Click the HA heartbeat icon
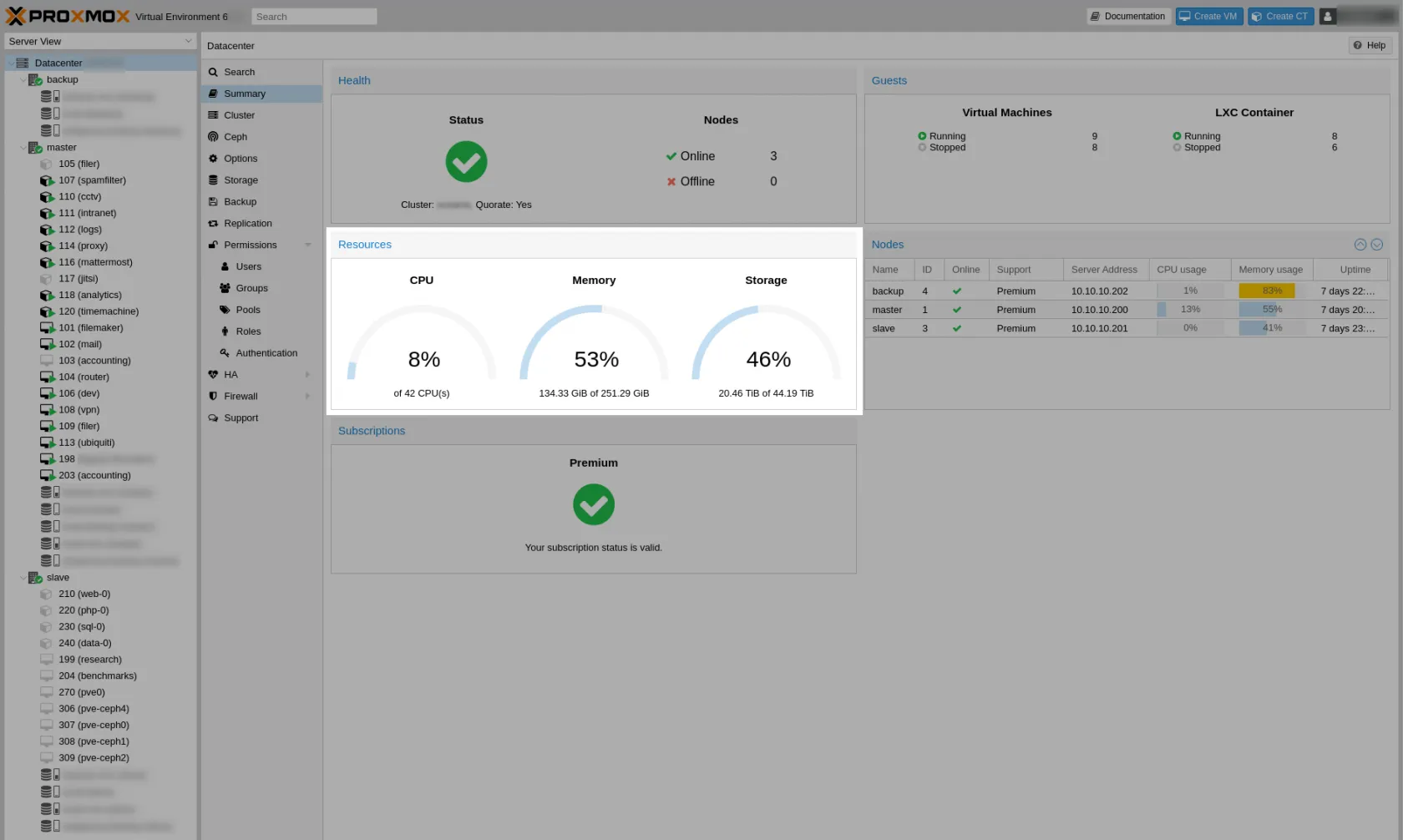 pos(213,375)
